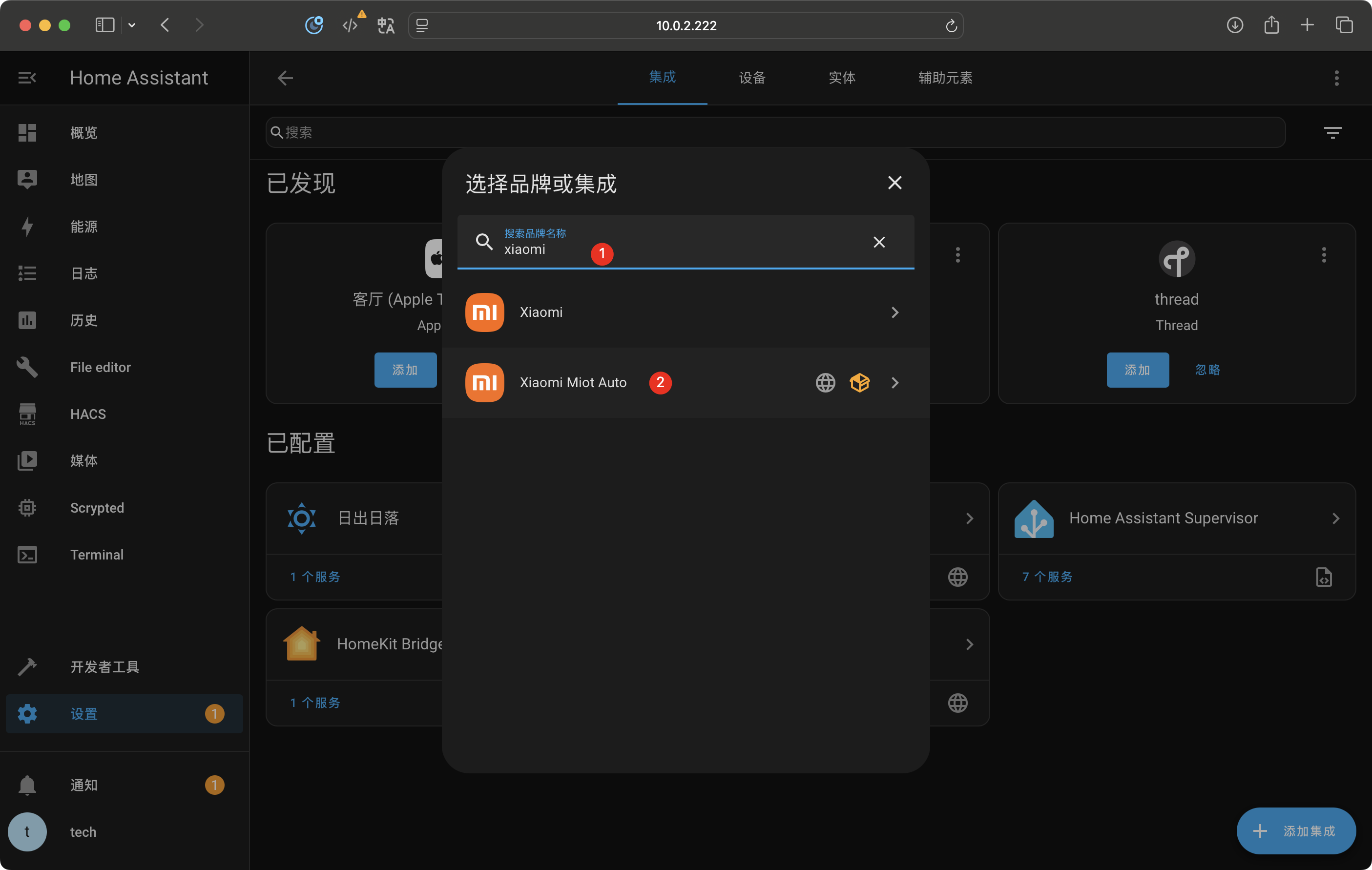Viewport: 1372px width, 870px height.
Task: Open Terminal from the sidebar
Action: point(124,554)
